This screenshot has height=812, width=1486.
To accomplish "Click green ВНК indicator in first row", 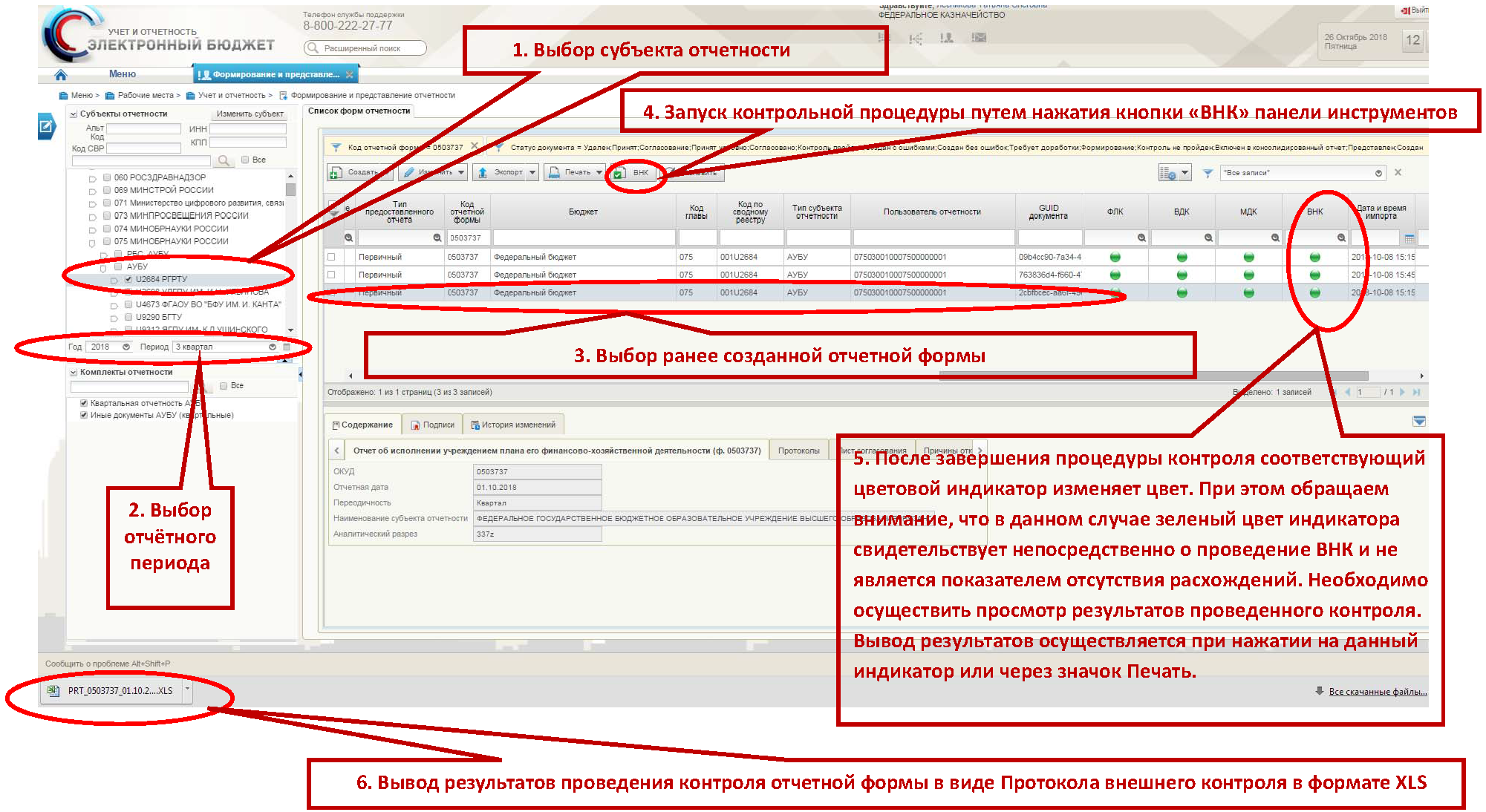I will [x=1314, y=258].
